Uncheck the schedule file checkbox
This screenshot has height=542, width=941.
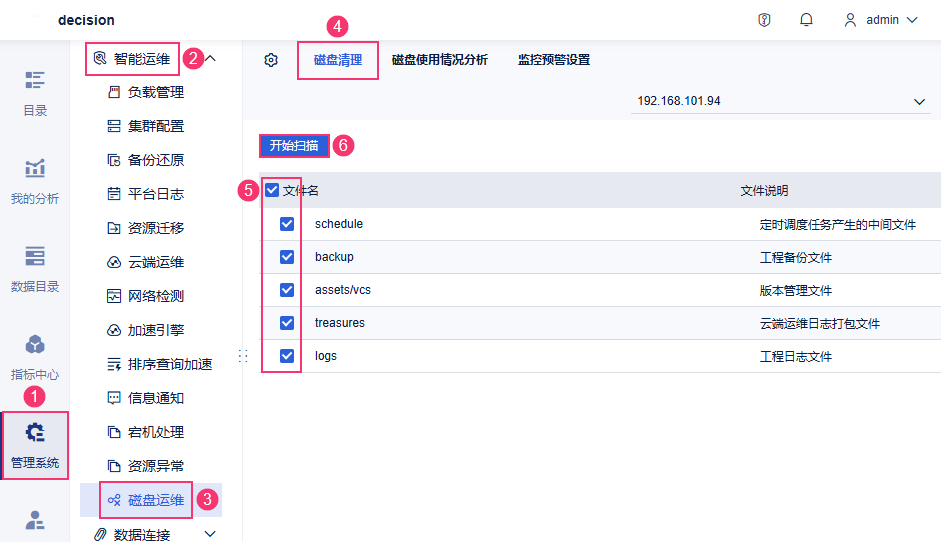pos(287,224)
